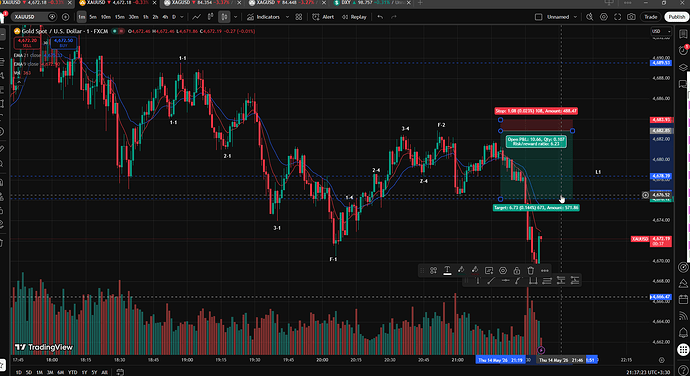Expand the timeframe interval dropdown arrow
Image resolution: width=690 pixels, height=376 pixels.
182,17
